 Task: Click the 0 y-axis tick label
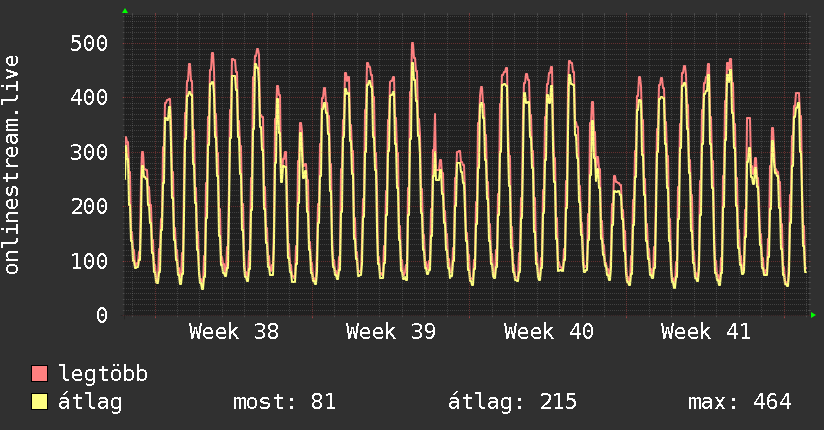point(102,315)
